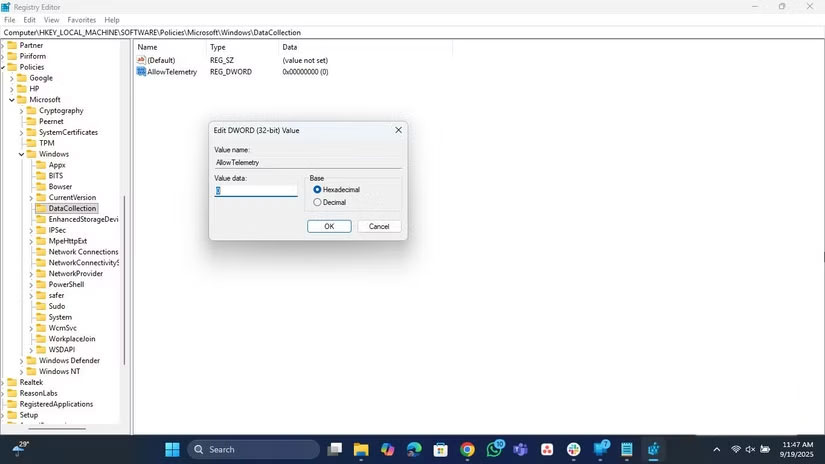Open the Notepad taskbar icon
Image resolution: width=825 pixels, height=464 pixels.
coord(627,449)
